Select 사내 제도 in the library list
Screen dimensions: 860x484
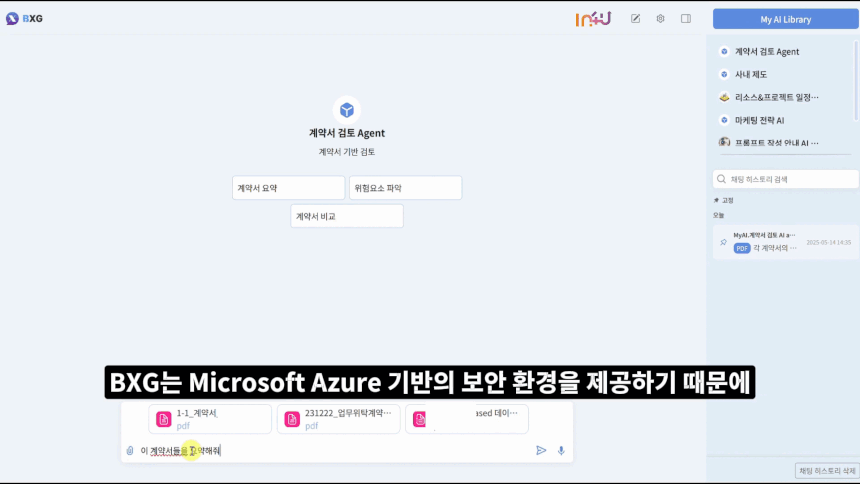tap(751, 74)
